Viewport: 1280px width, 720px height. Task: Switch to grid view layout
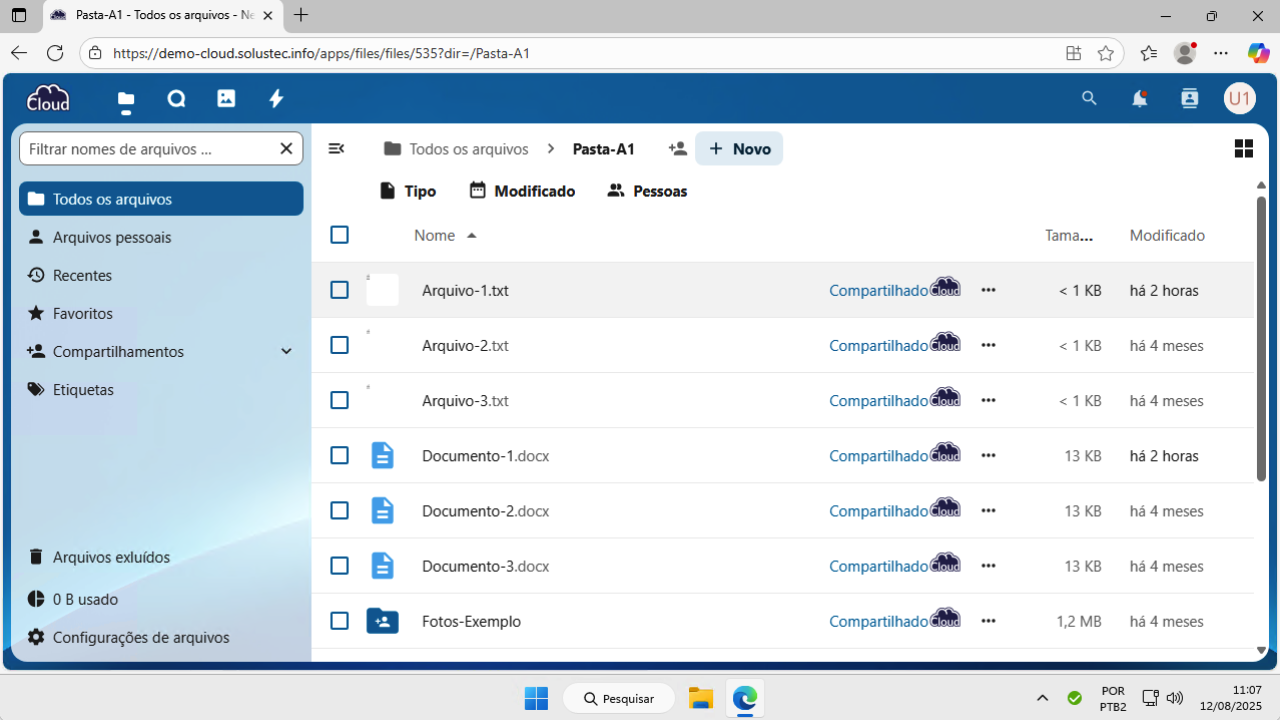[x=1243, y=149]
